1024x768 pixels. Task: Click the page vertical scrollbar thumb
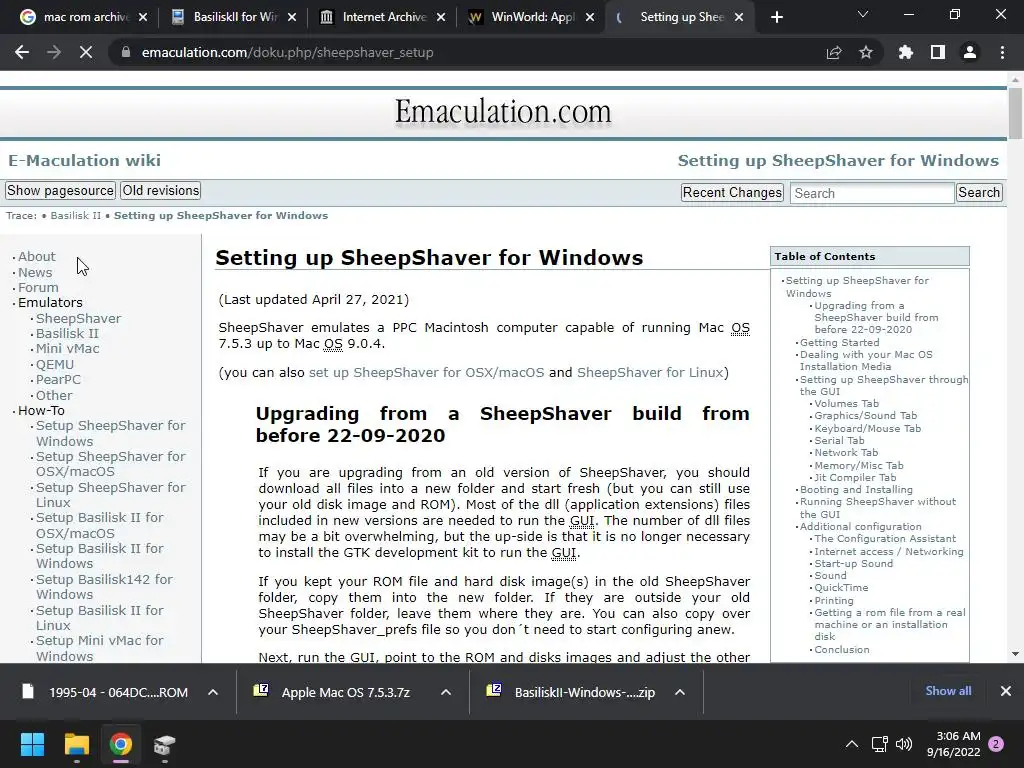click(x=1015, y=112)
